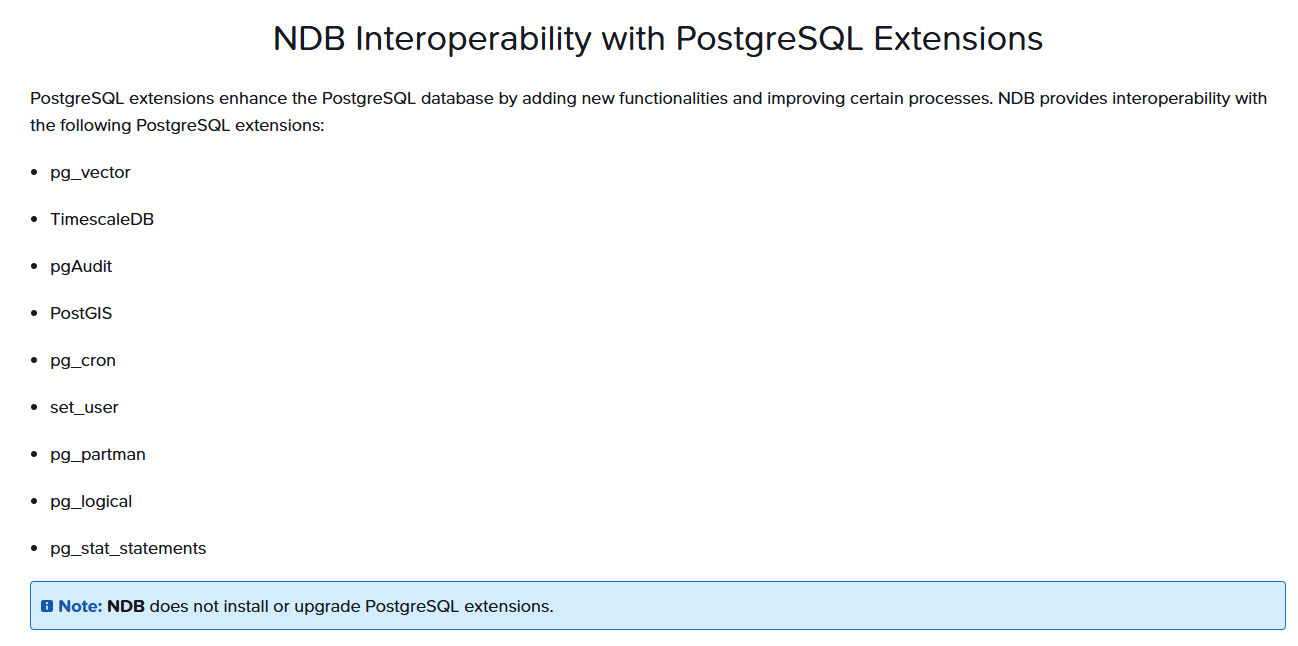Click empty area inside the blue note box
1298x646 pixels.
(x=900, y=606)
